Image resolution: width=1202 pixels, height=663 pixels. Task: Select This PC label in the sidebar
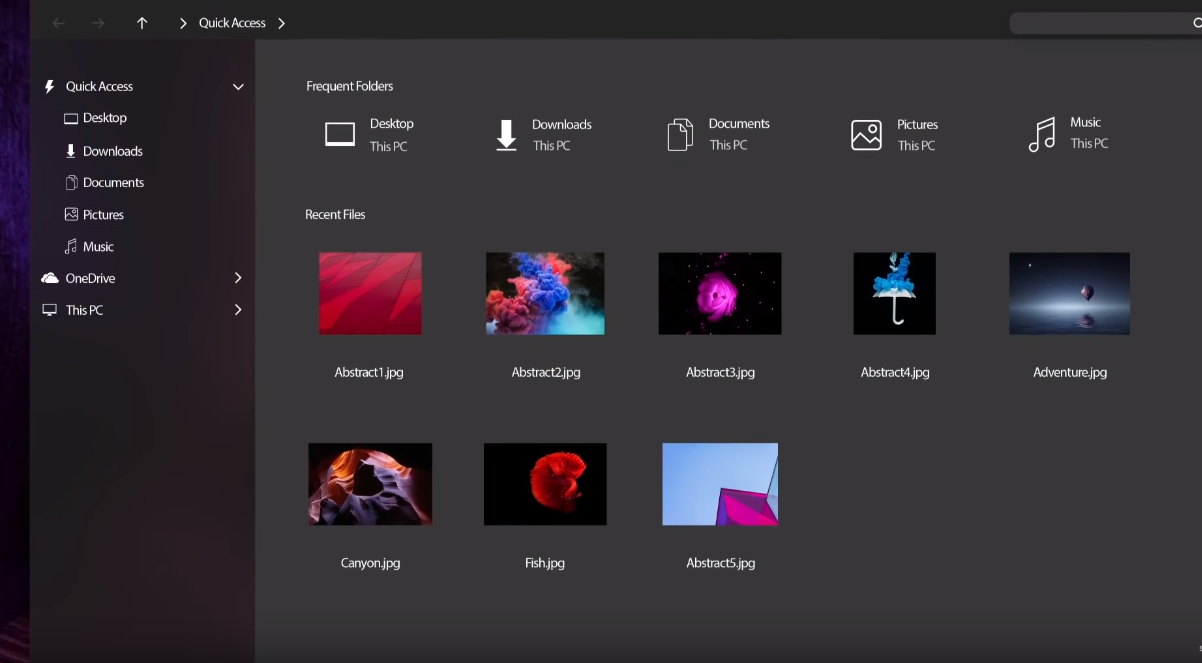tap(84, 310)
